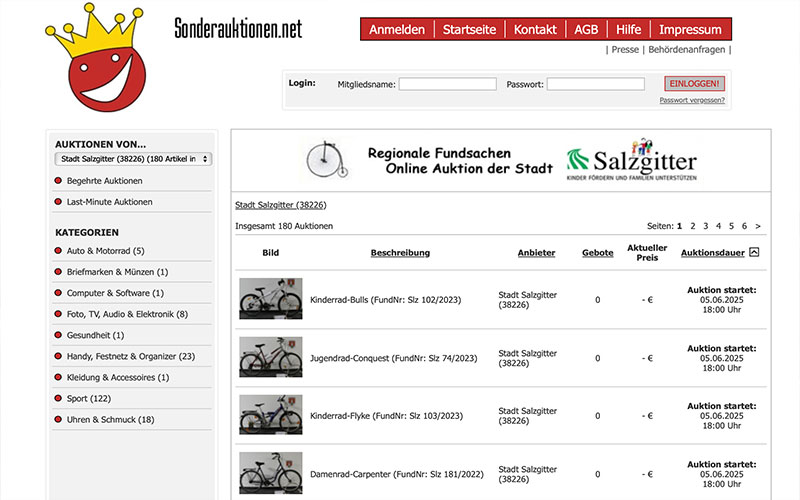Image resolution: width=800 pixels, height=500 pixels.
Task: Open the Hilfe menu item
Action: (x=629, y=30)
